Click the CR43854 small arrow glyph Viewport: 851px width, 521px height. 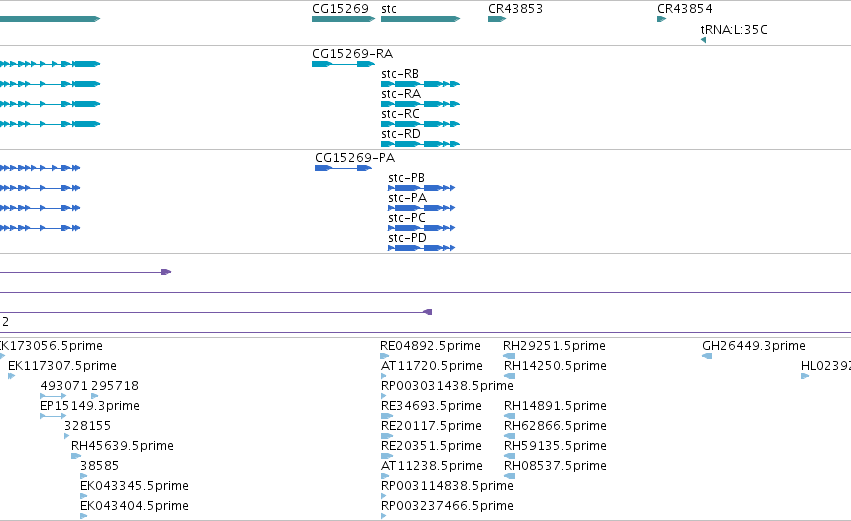coord(662,19)
